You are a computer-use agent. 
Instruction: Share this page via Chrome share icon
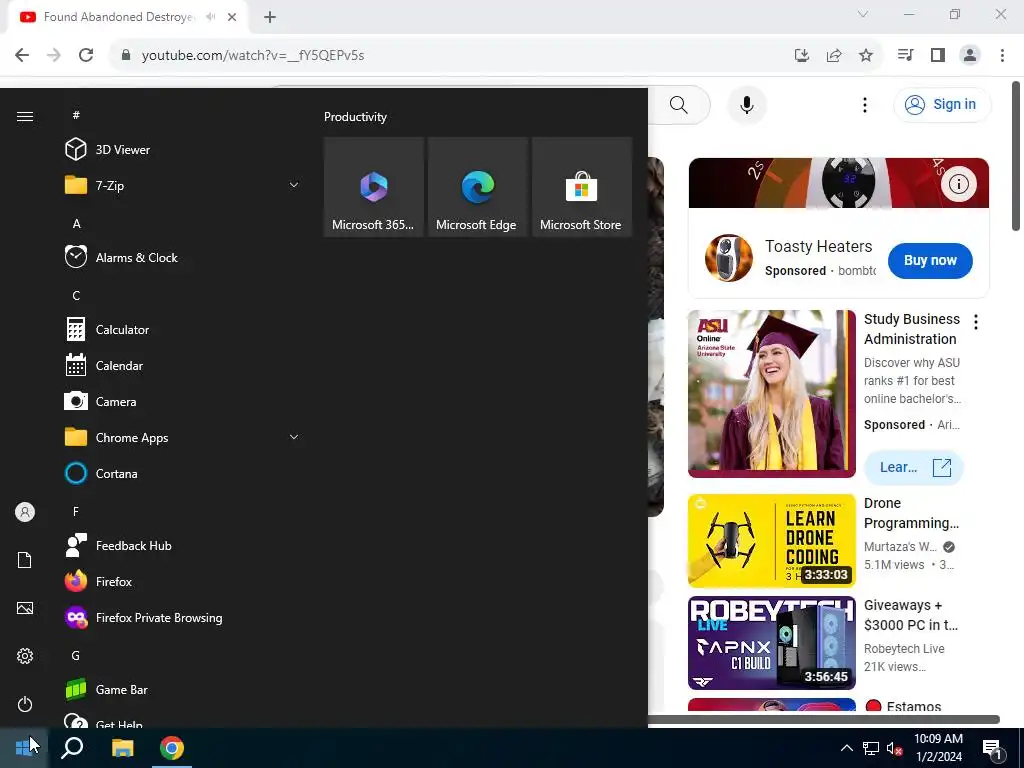834,55
